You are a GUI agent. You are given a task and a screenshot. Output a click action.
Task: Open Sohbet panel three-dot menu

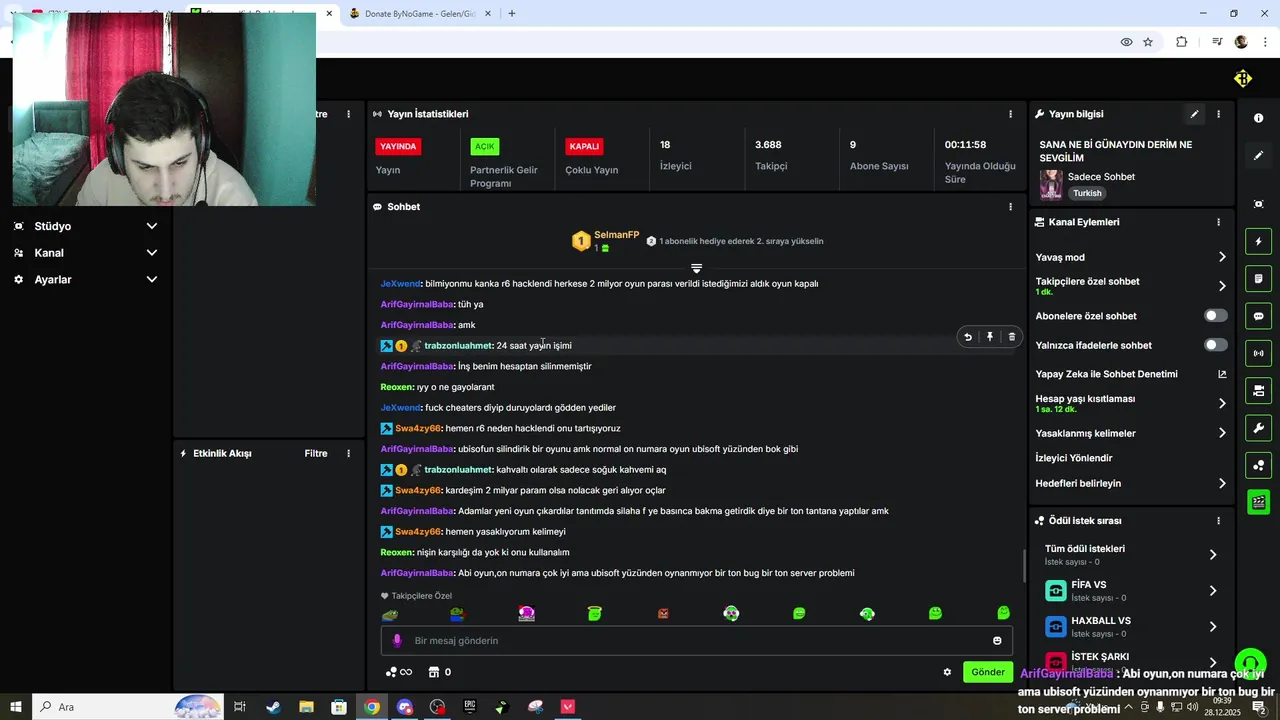point(1010,207)
